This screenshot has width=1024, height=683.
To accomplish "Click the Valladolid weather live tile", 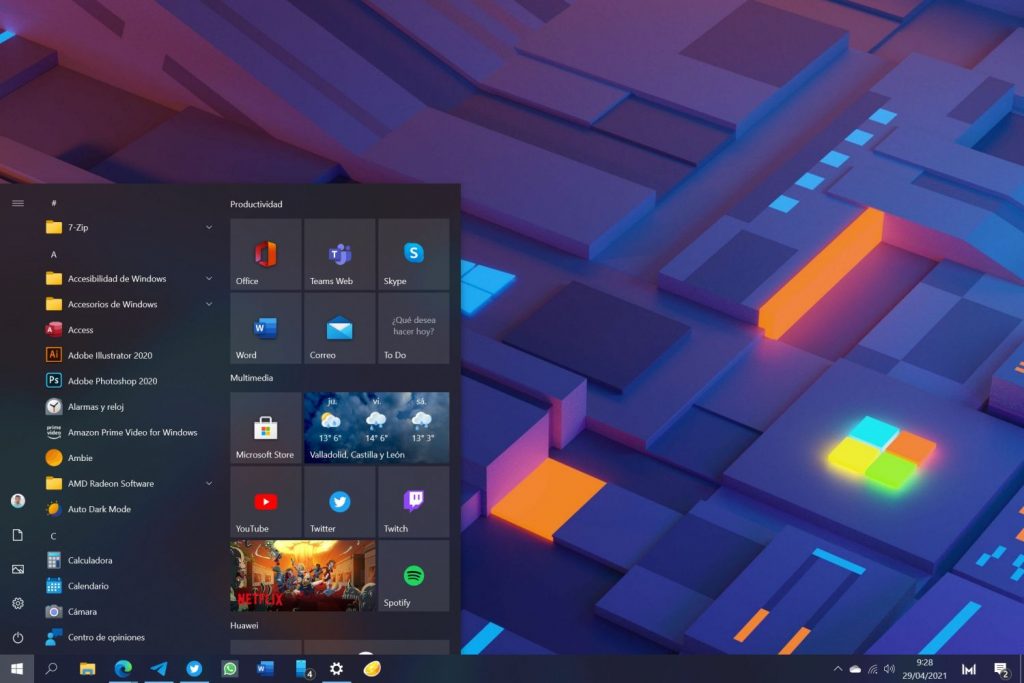I will (x=376, y=428).
